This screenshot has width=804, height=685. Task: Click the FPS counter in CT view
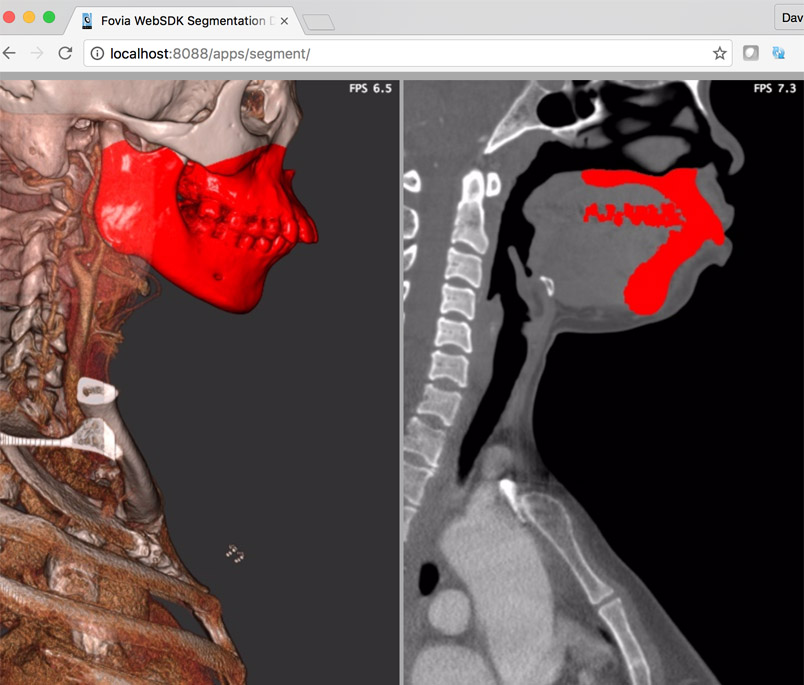pyautogui.click(x=774, y=89)
